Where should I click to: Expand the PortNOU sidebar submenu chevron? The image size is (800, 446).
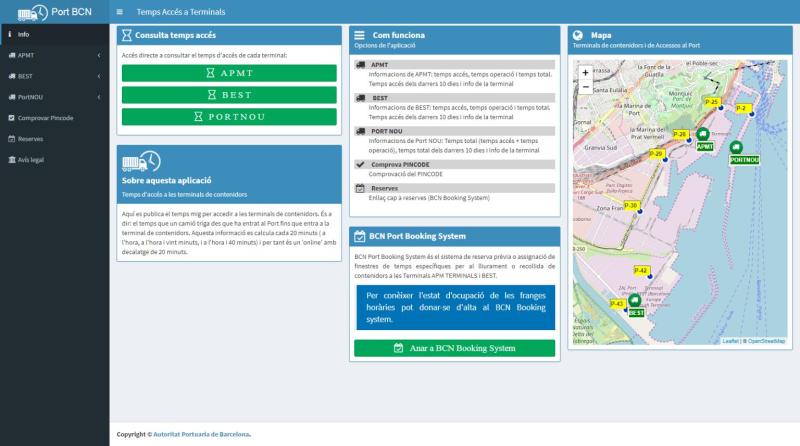tap(99, 97)
